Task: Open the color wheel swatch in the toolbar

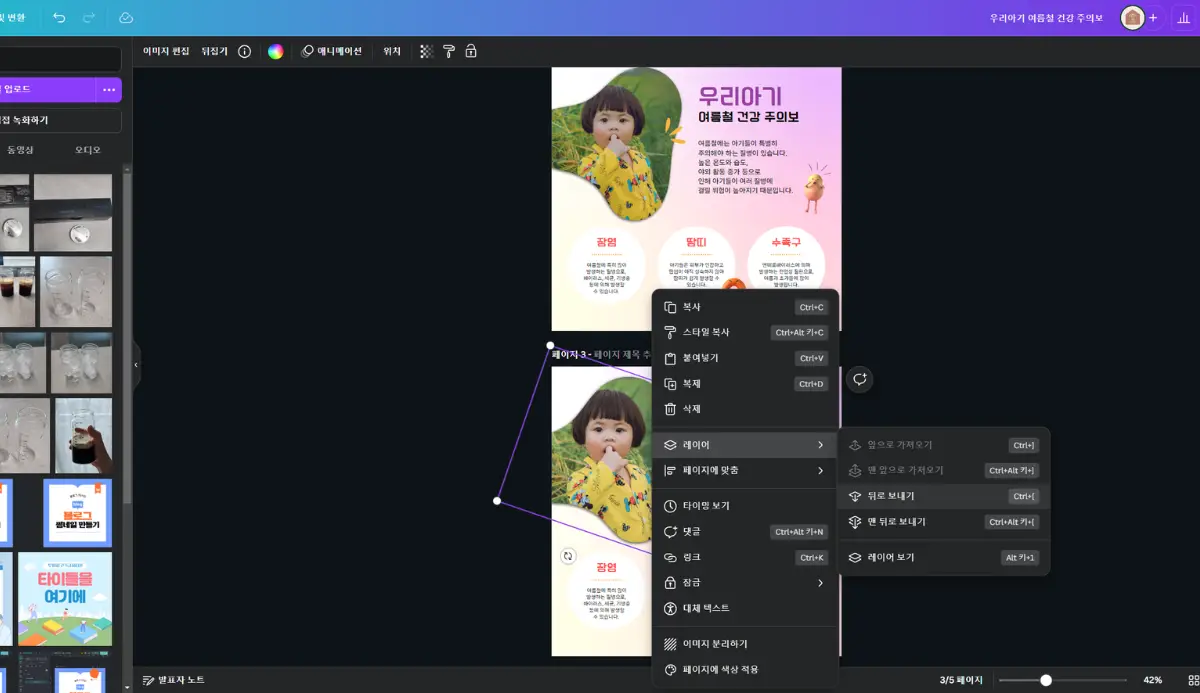Action: pos(278,51)
